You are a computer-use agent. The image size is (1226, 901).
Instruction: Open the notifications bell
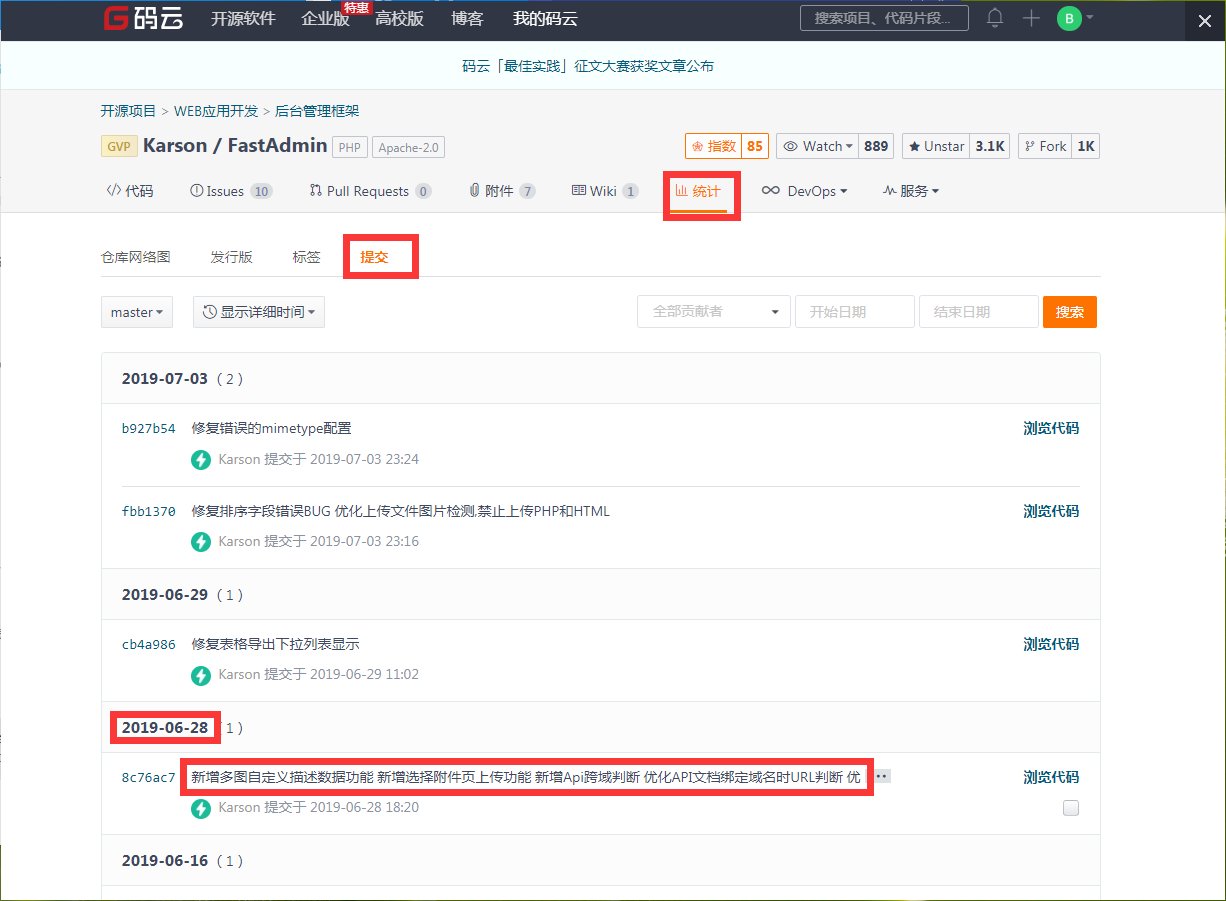[x=995, y=18]
